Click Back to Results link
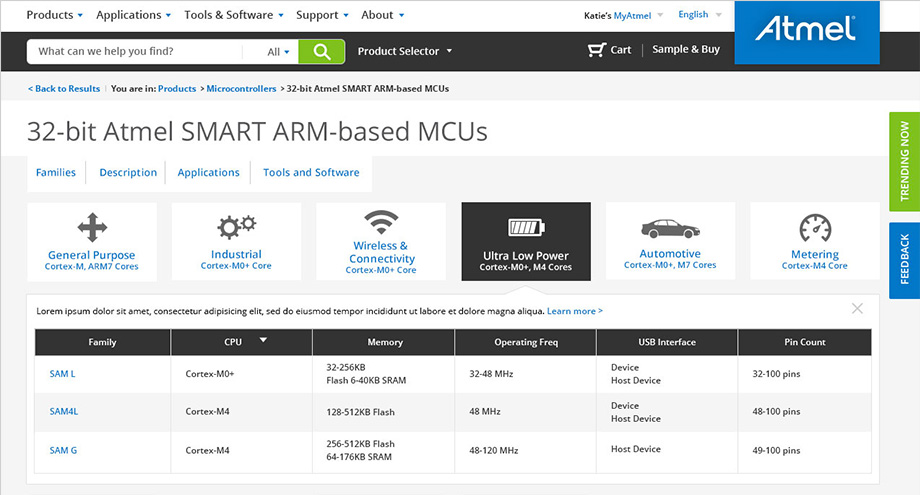 64,89
